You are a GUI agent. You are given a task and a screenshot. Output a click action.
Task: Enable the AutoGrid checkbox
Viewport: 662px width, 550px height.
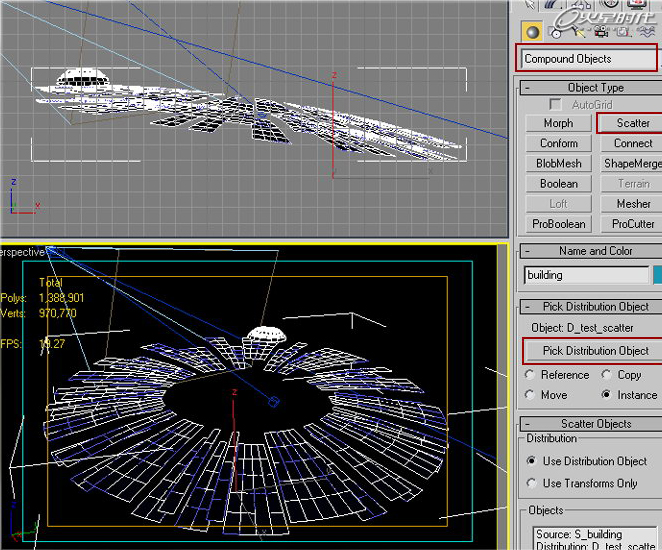point(555,105)
